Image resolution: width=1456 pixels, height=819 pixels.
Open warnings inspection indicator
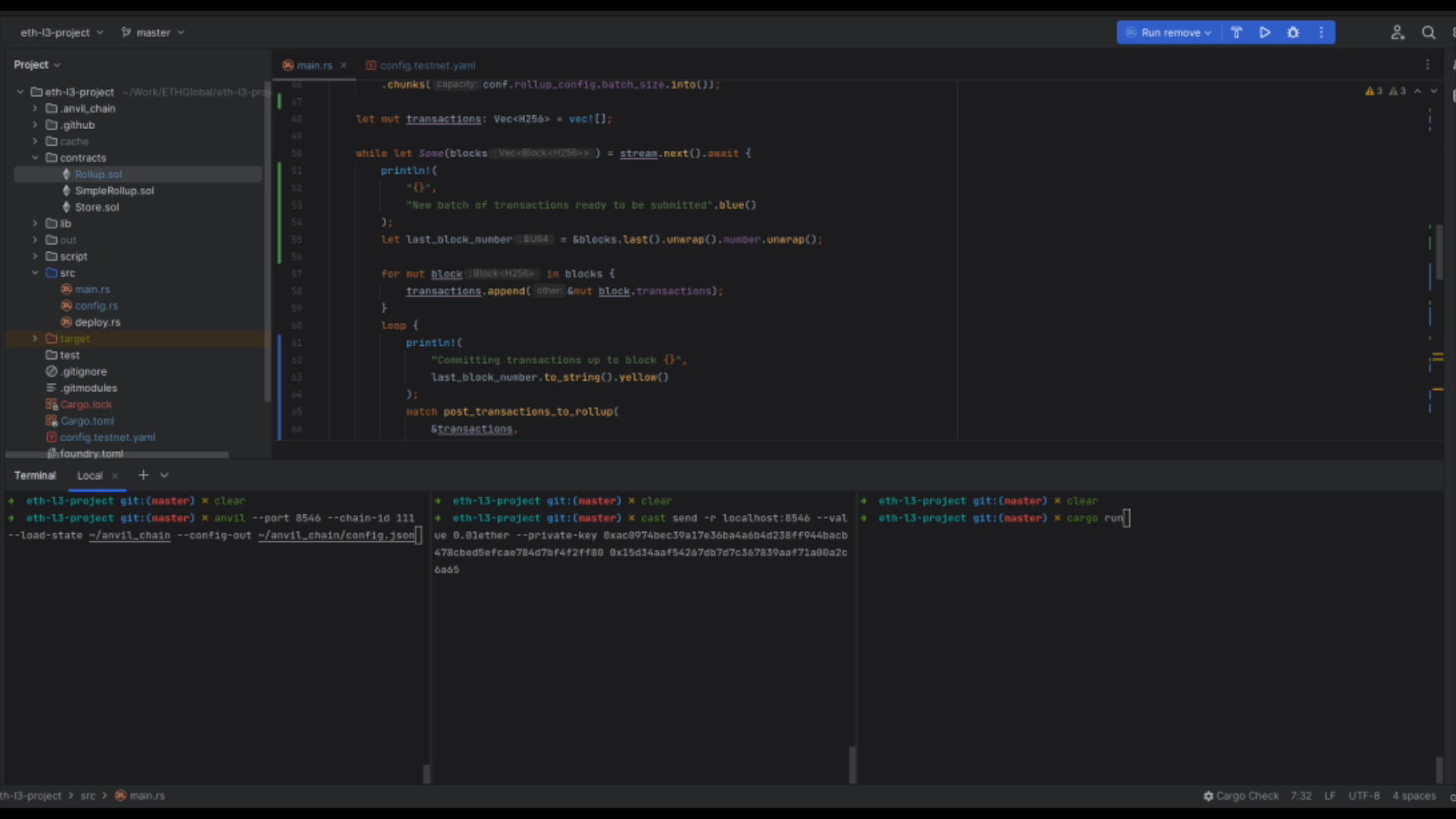pyautogui.click(x=1385, y=91)
